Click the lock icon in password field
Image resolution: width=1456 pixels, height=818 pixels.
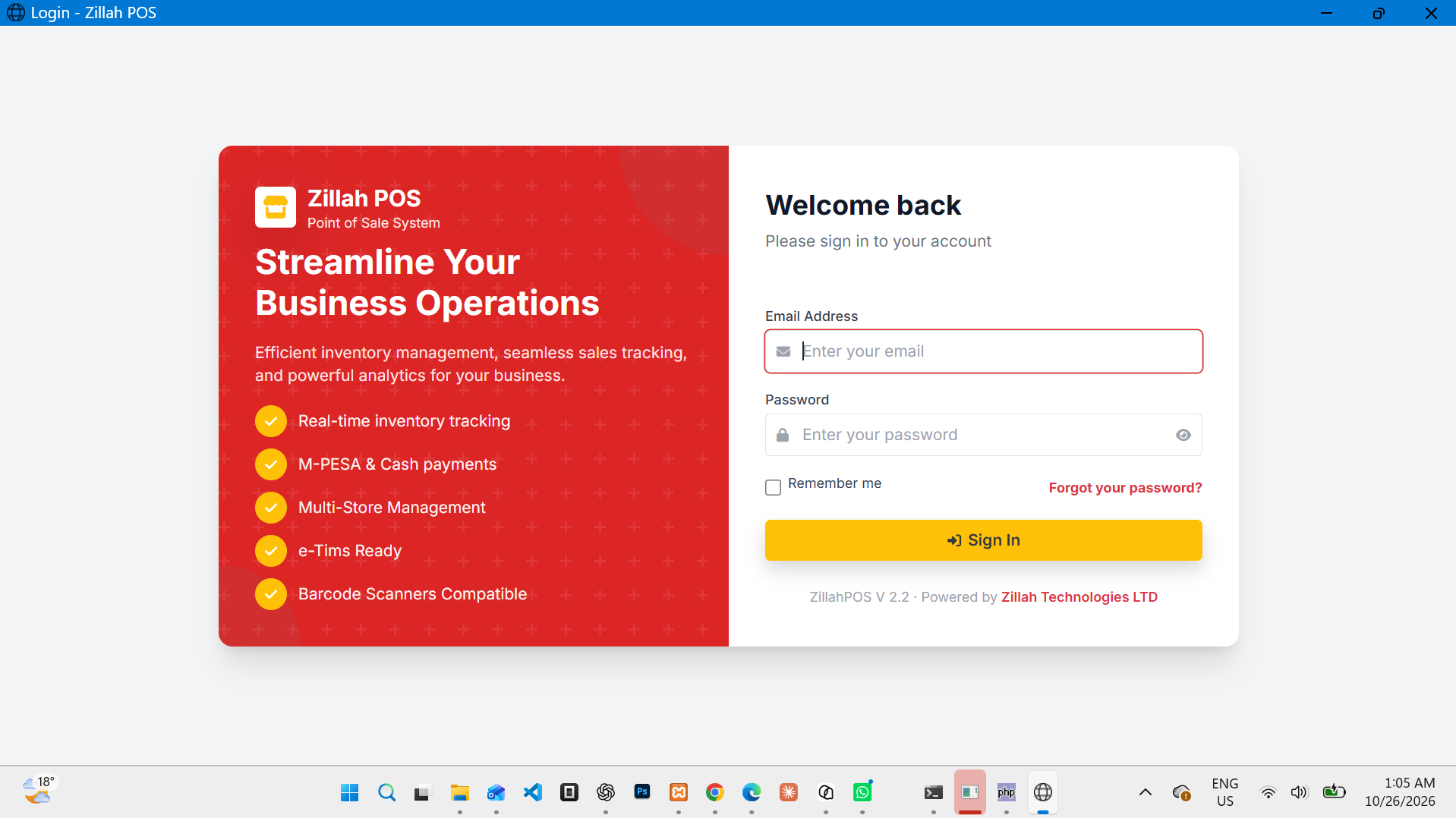[x=783, y=435]
